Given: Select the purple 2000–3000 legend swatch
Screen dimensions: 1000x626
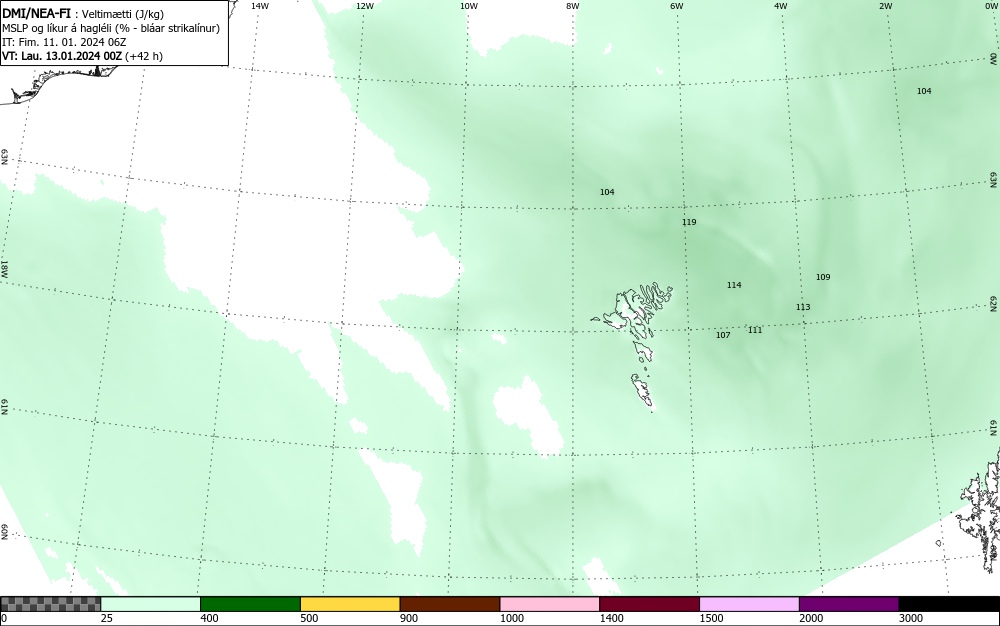Looking at the screenshot, I should (x=849, y=604).
